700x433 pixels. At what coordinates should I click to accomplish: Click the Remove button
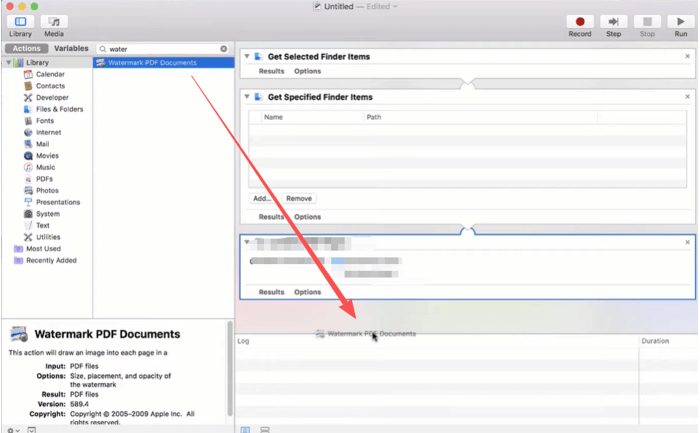(299, 198)
